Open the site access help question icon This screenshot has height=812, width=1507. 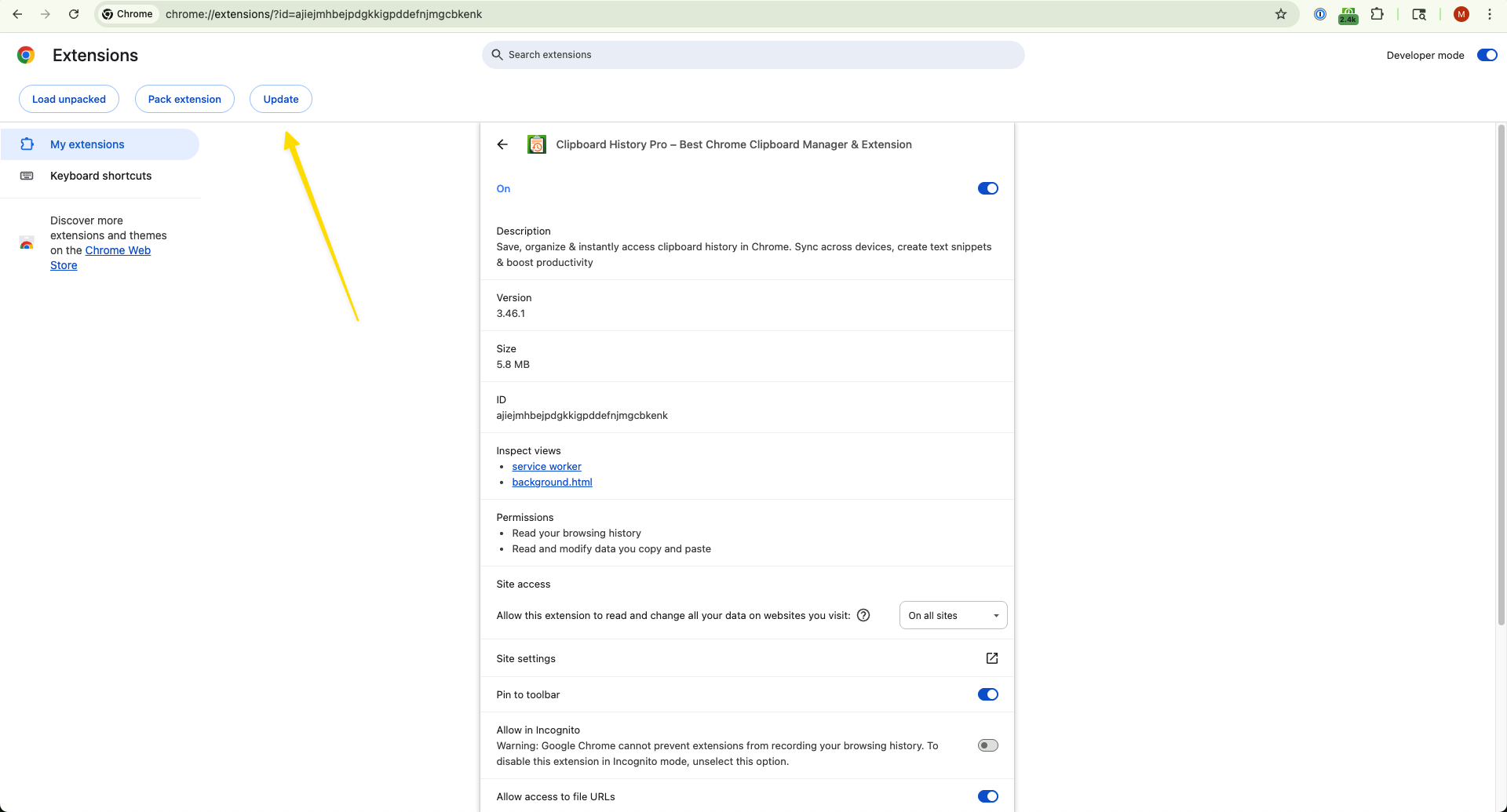point(863,615)
